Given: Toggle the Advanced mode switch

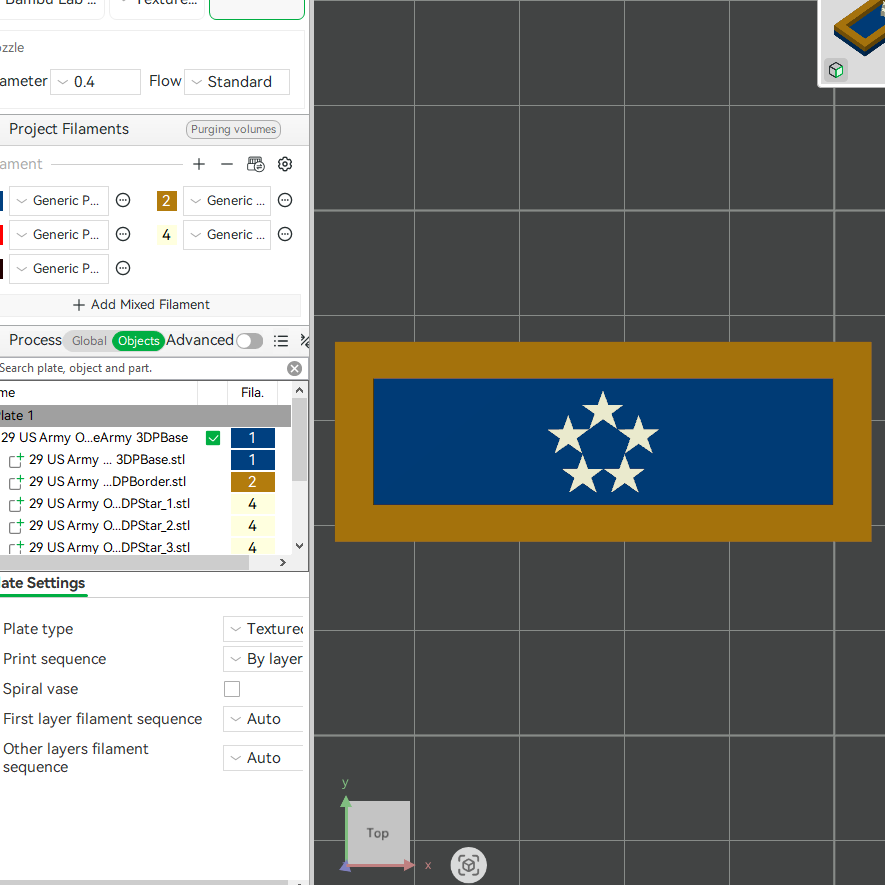Looking at the screenshot, I should [x=249, y=341].
